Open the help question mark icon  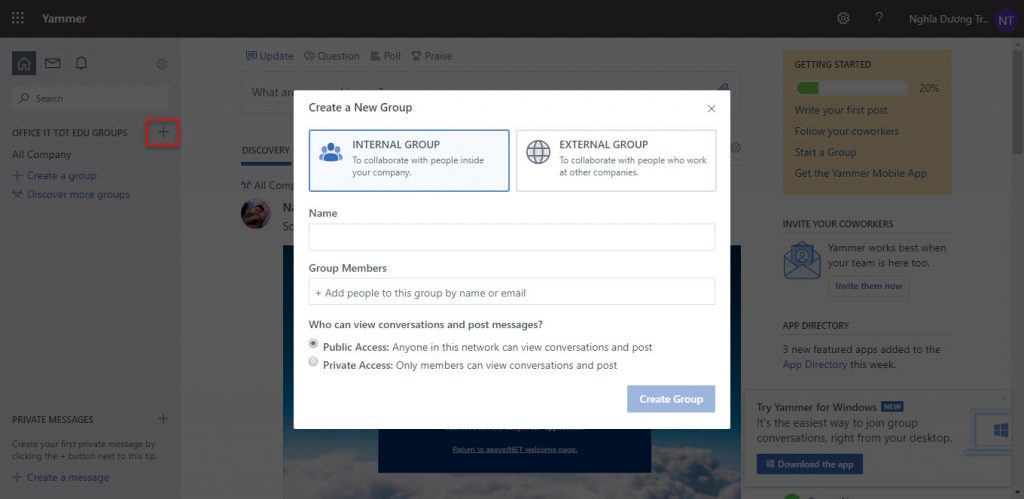tap(879, 18)
